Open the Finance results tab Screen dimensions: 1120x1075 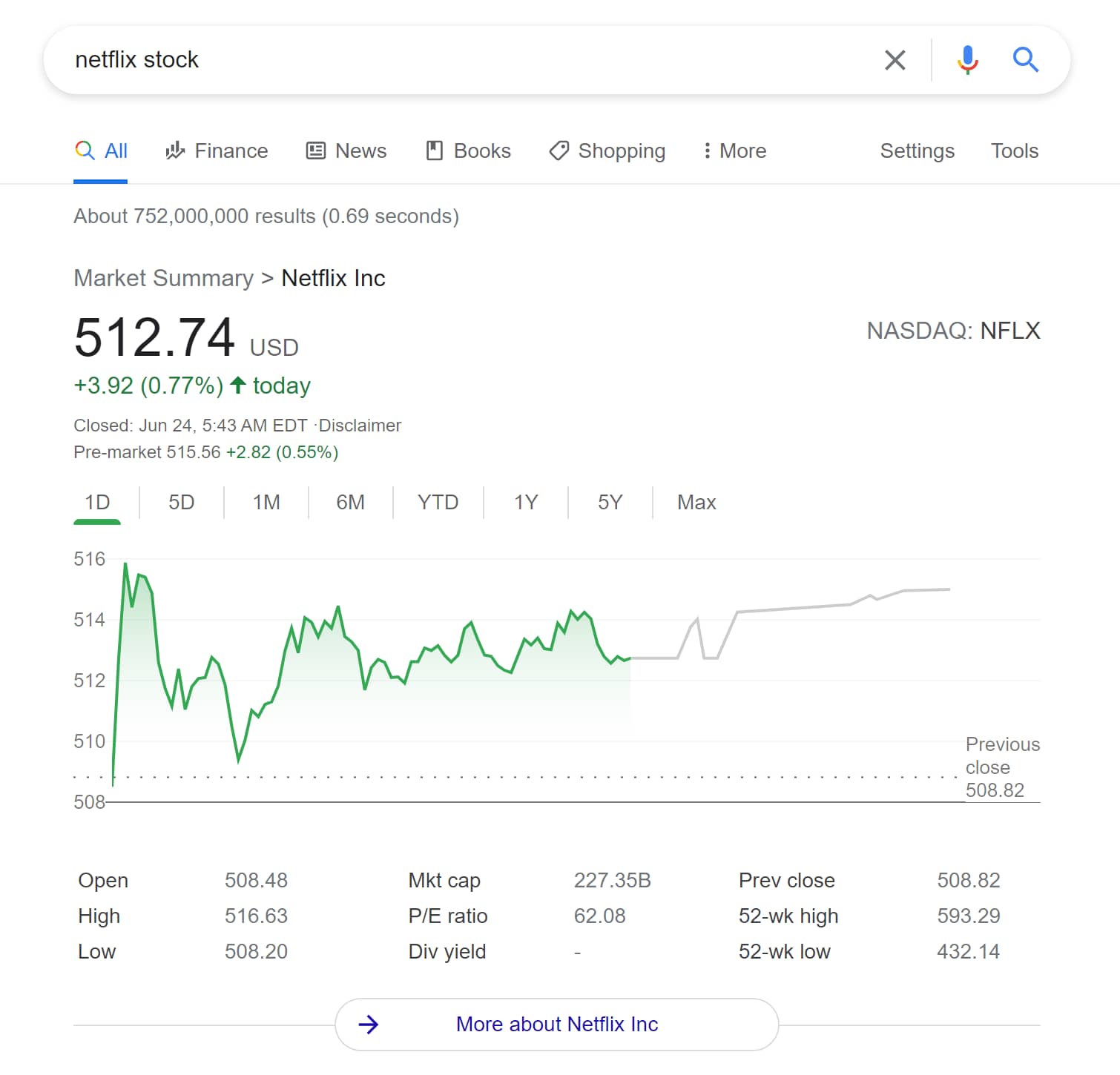pyautogui.click(x=217, y=151)
